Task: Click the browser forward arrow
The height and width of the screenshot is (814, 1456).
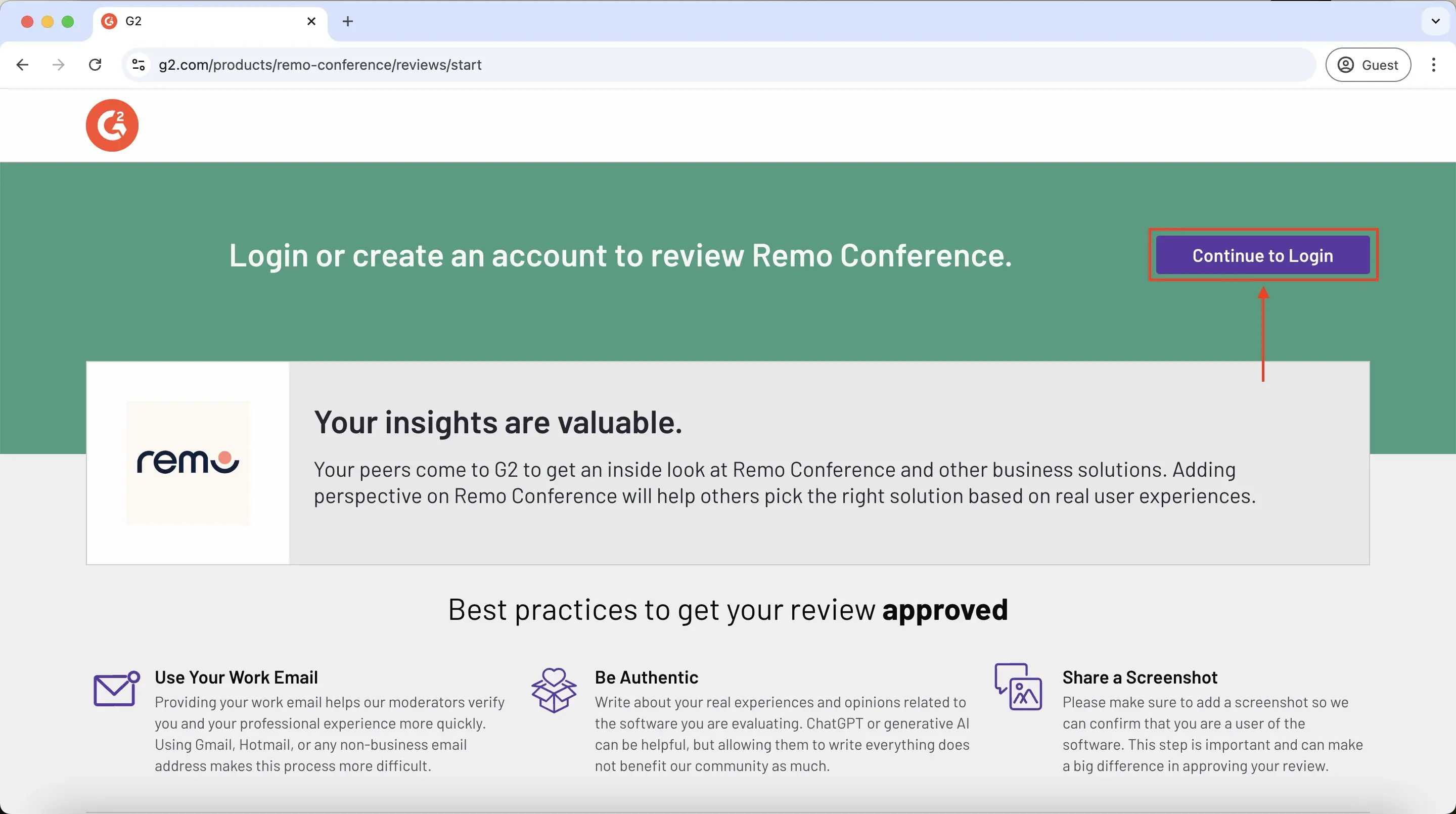Action: click(x=58, y=65)
